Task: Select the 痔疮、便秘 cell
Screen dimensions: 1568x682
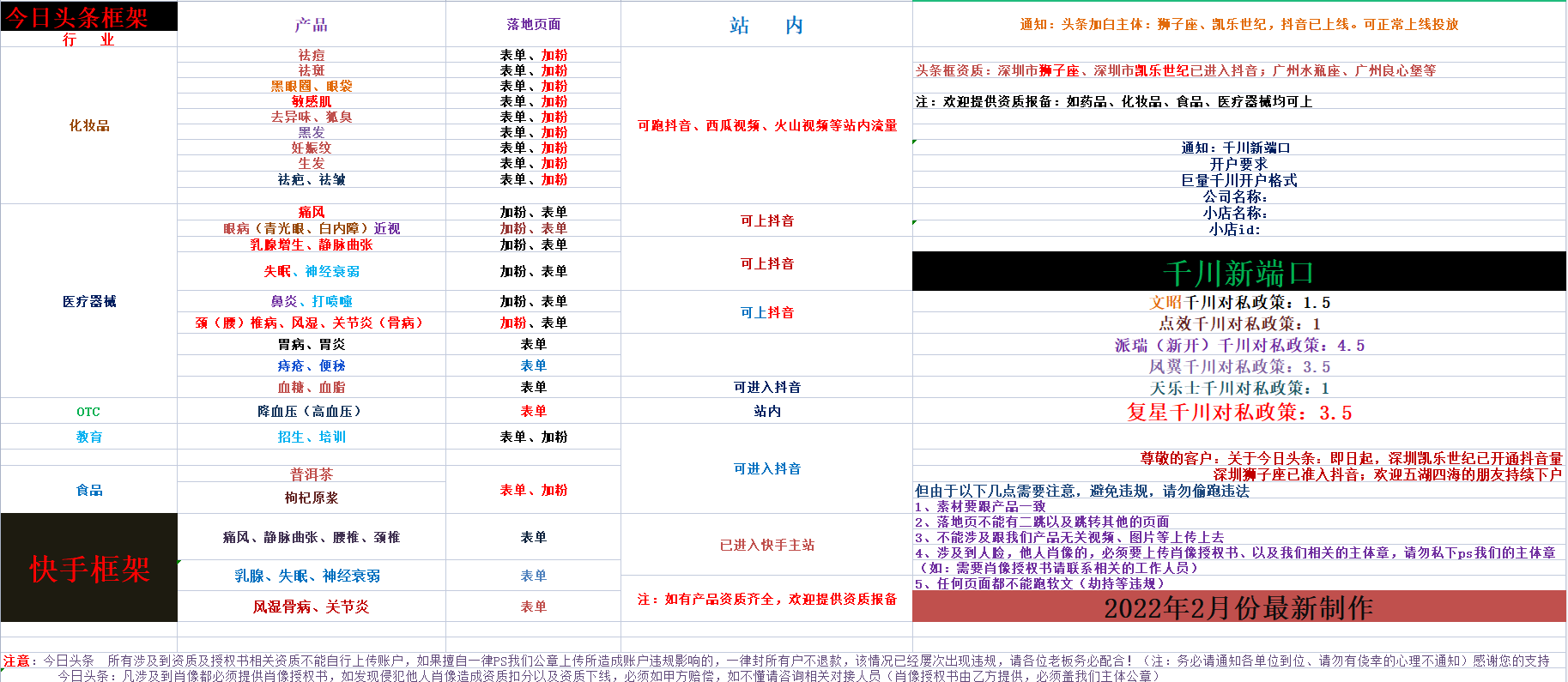Action: (x=312, y=365)
